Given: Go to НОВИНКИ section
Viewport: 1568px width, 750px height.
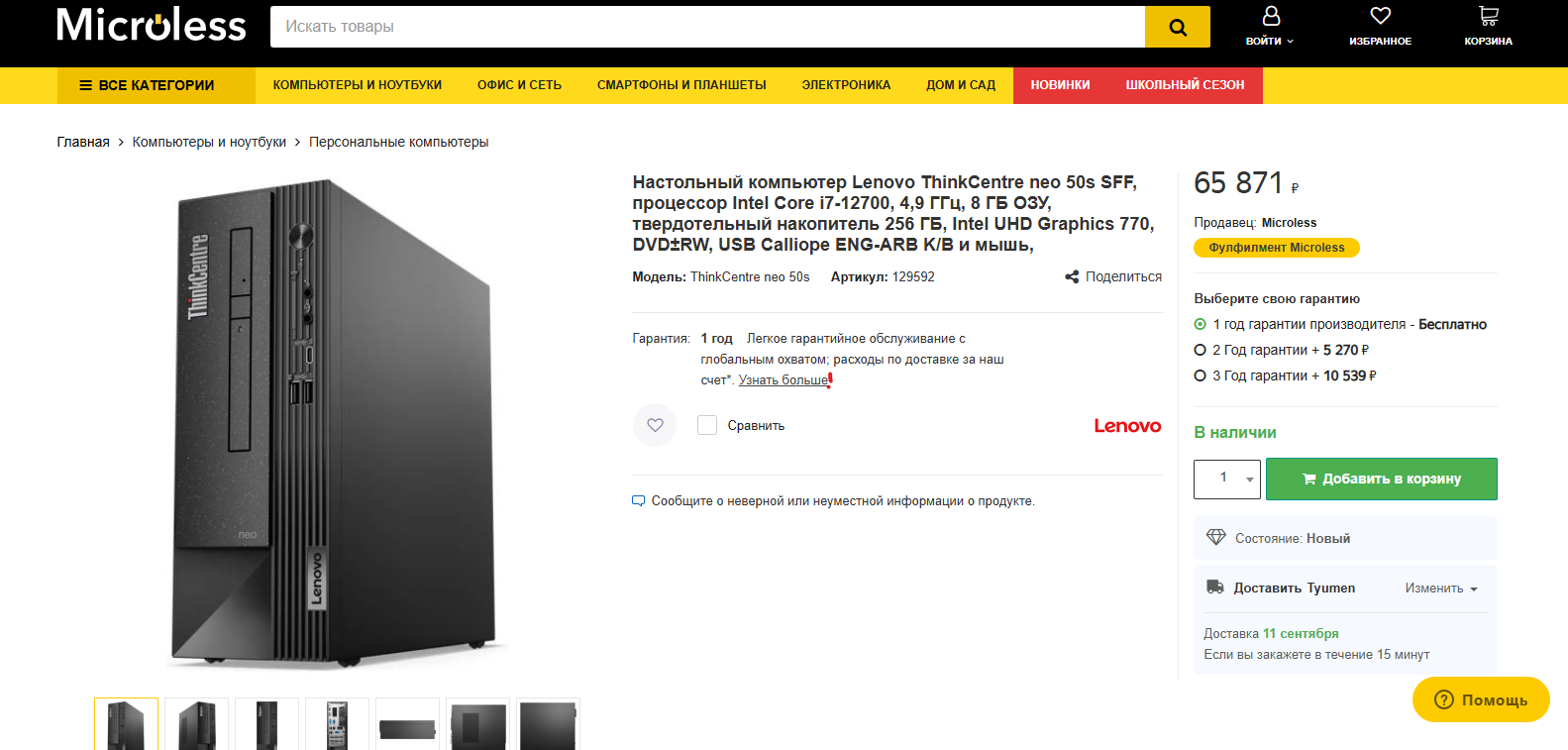Looking at the screenshot, I should point(1060,85).
